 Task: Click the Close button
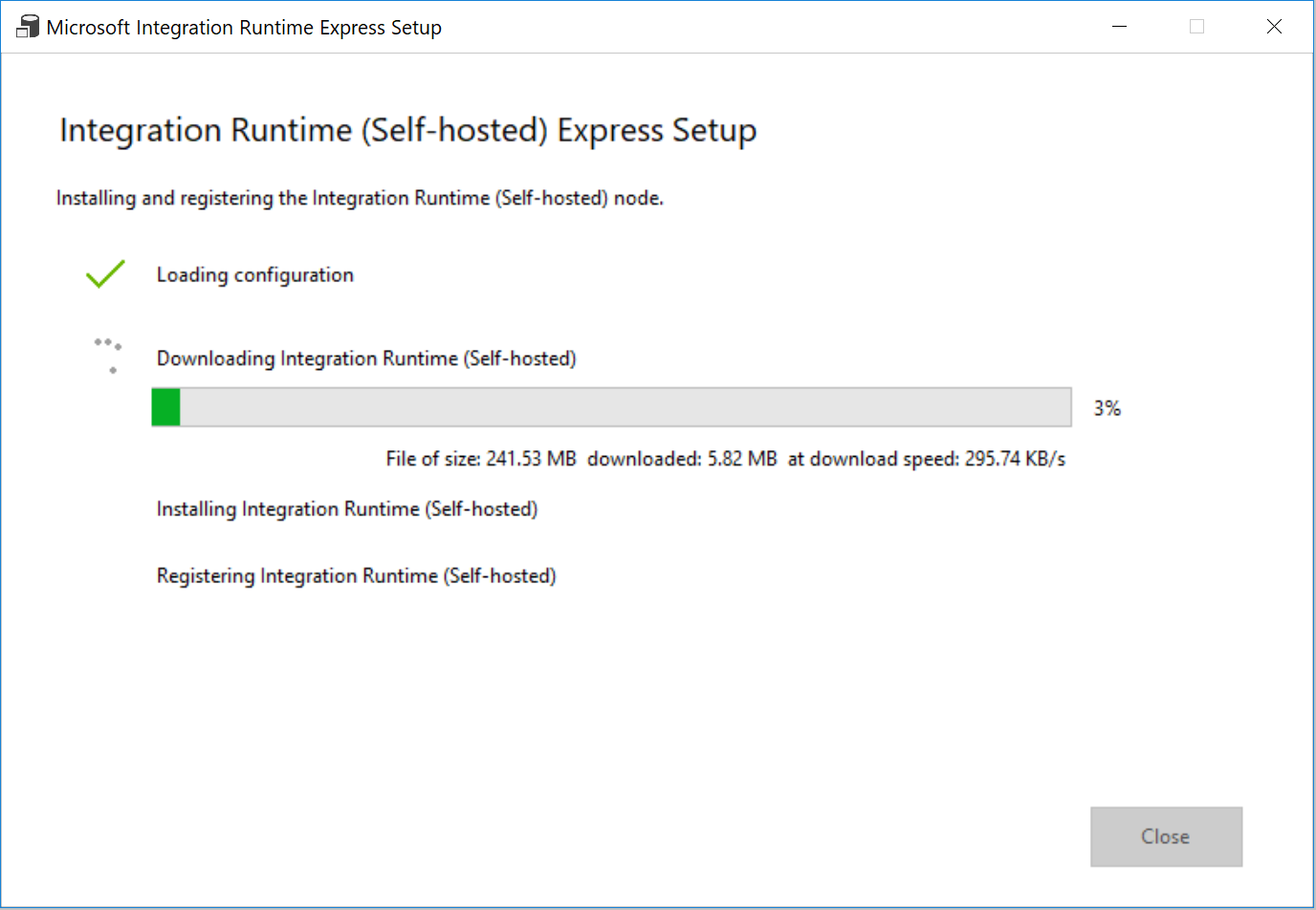(x=1166, y=836)
